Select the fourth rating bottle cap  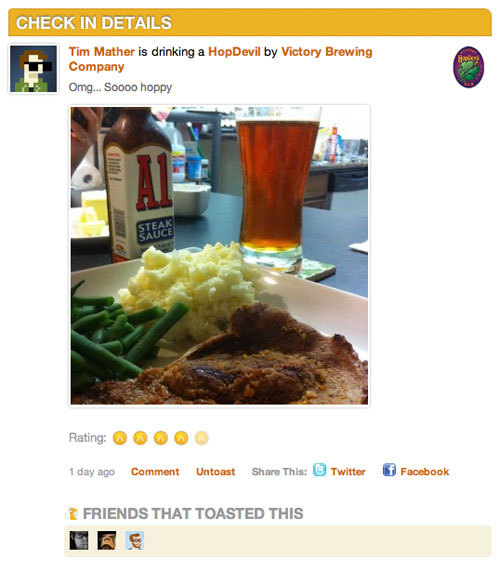pyautogui.click(x=181, y=438)
